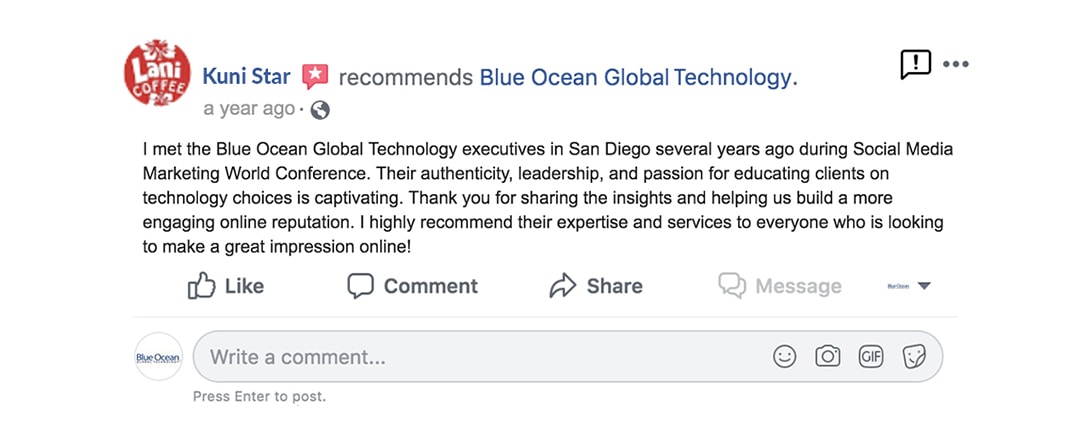Click the greyed-out Message button

(780, 286)
